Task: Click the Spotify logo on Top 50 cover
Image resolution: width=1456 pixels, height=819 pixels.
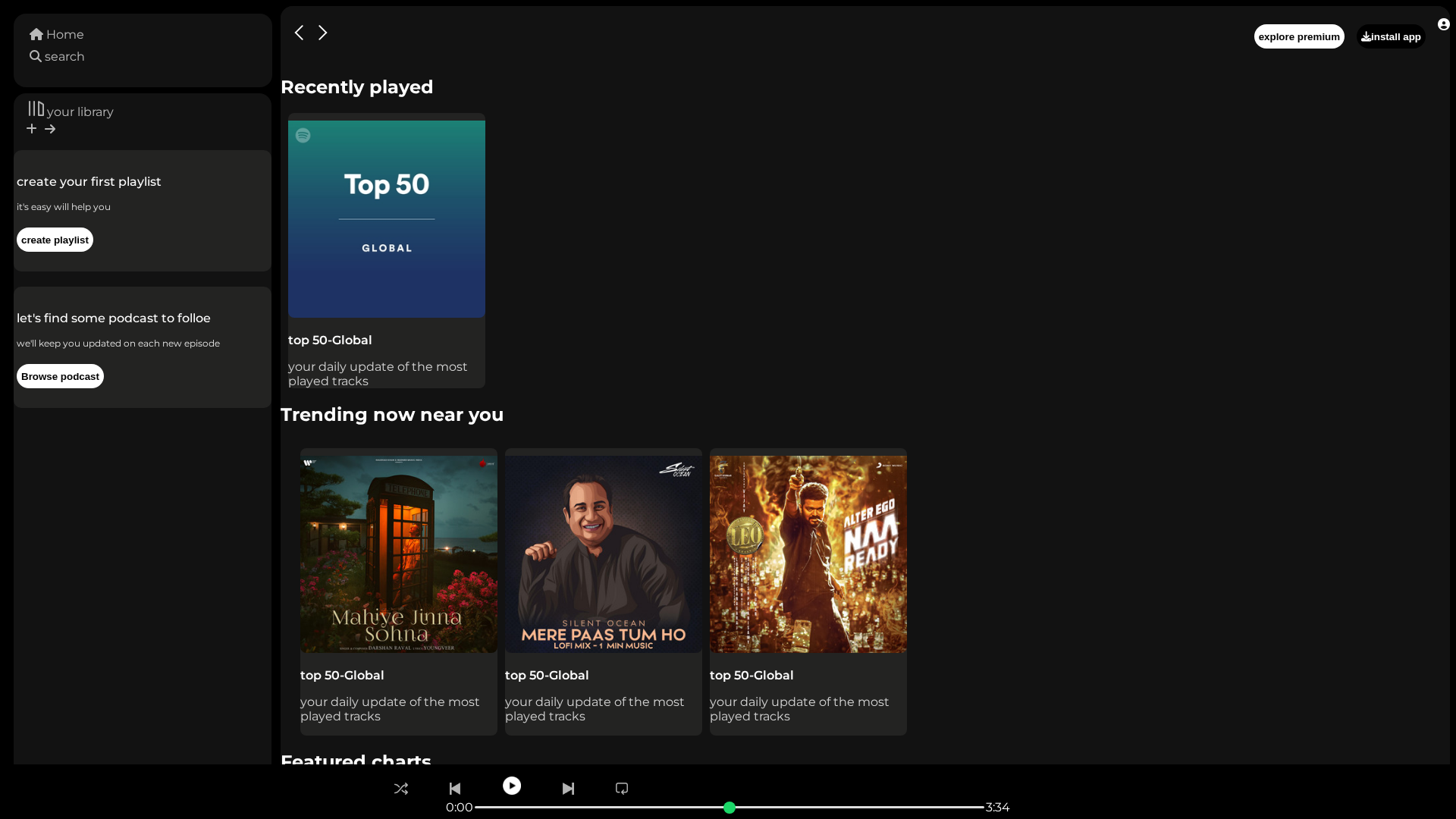Action: (x=303, y=135)
